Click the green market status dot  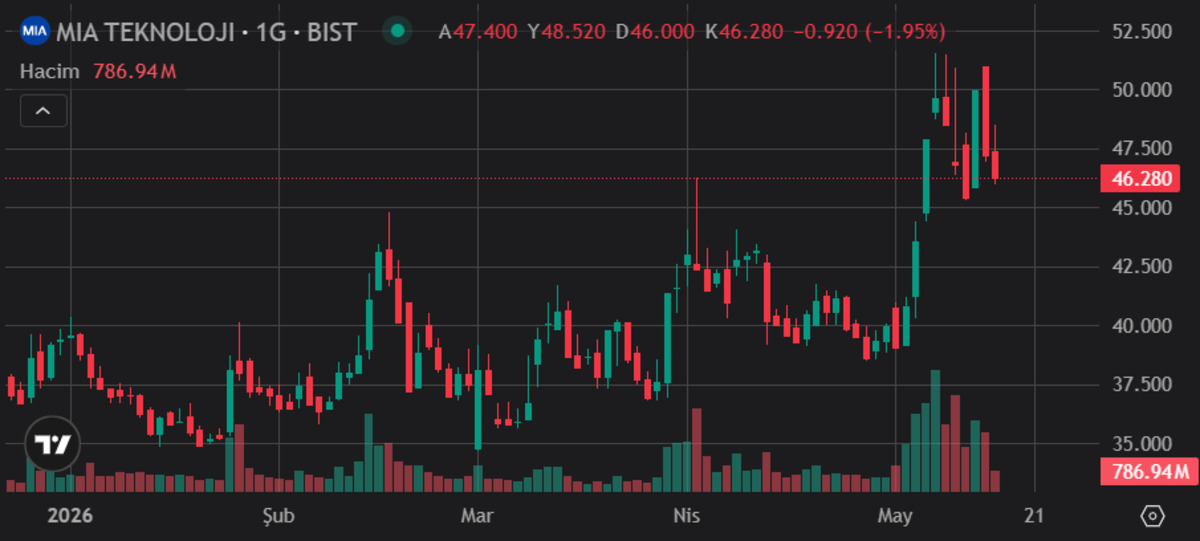pyautogui.click(x=398, y=31)
